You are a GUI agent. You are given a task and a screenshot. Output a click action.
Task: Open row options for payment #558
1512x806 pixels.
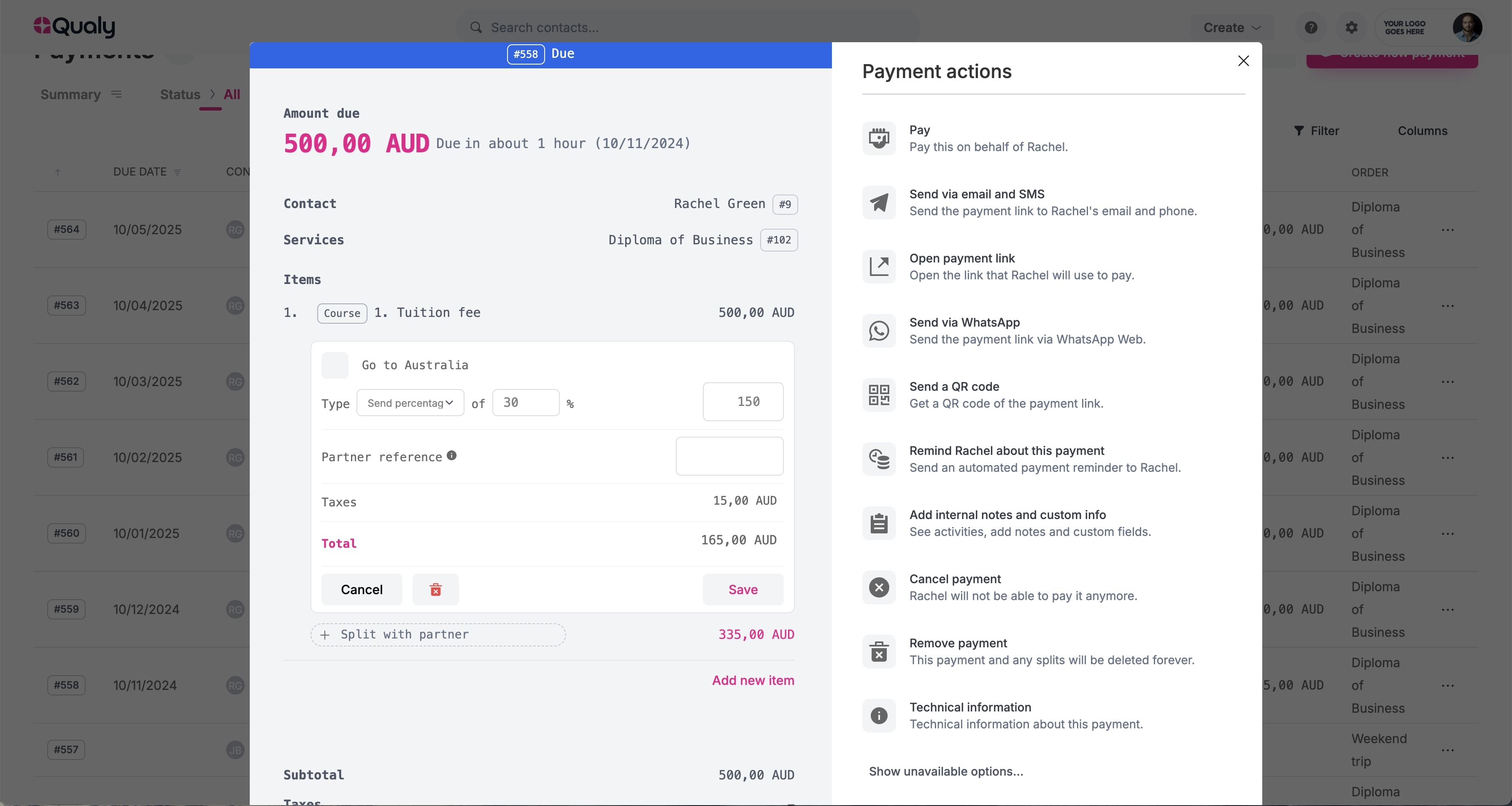click(x=1447, y=685)
